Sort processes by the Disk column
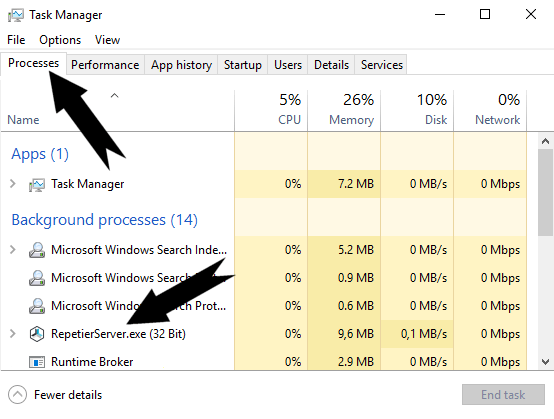554x419 pixels. (417, 110)
